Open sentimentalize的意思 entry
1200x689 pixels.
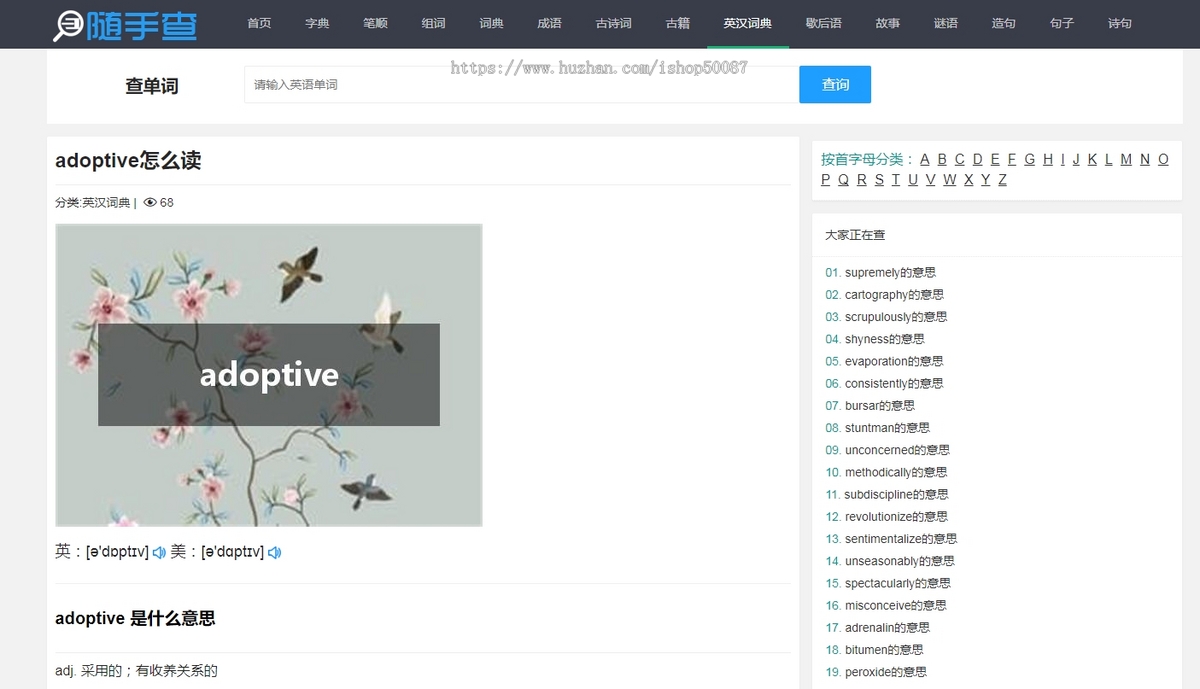click(901, 539)
